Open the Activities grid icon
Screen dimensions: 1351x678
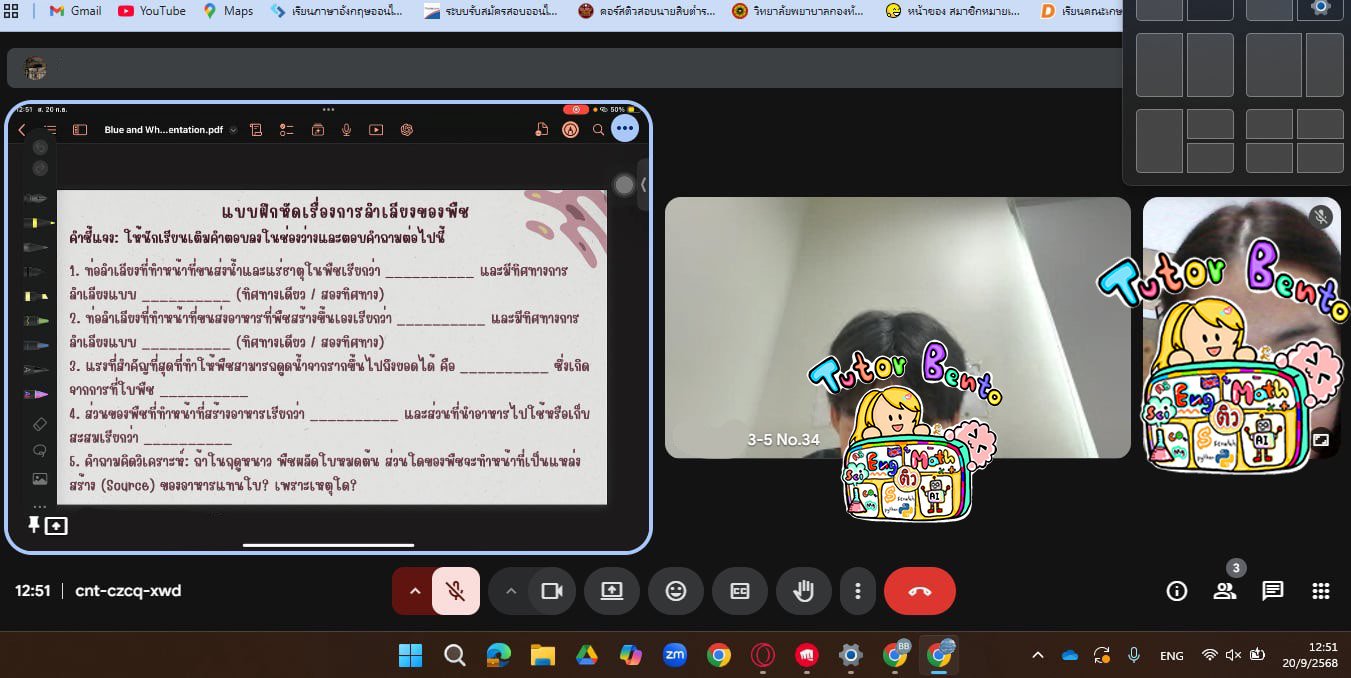(1320, 591)
